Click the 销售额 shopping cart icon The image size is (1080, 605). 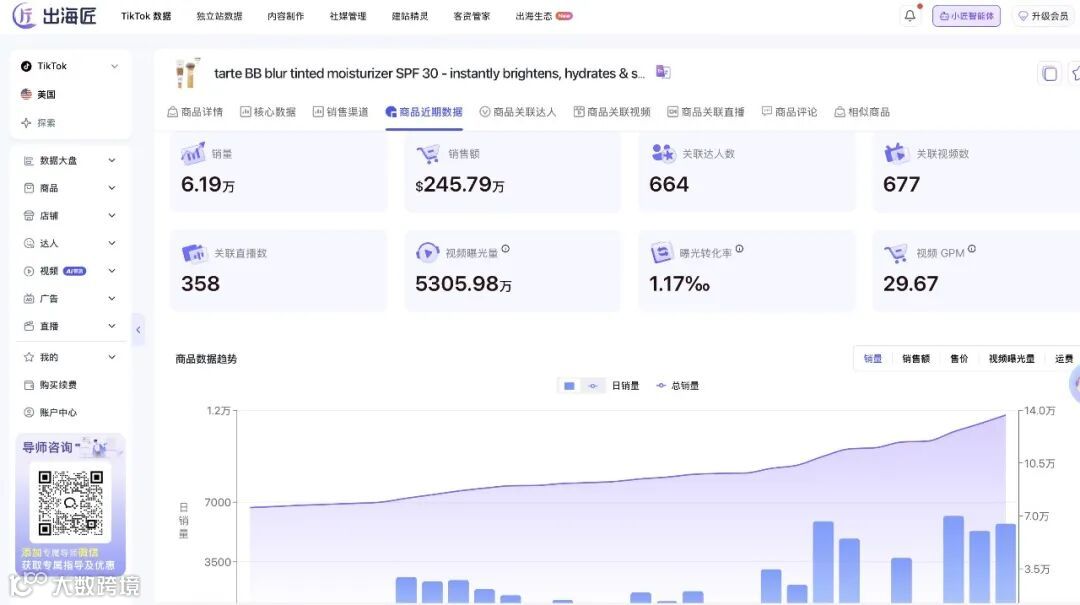pos(428,154)
